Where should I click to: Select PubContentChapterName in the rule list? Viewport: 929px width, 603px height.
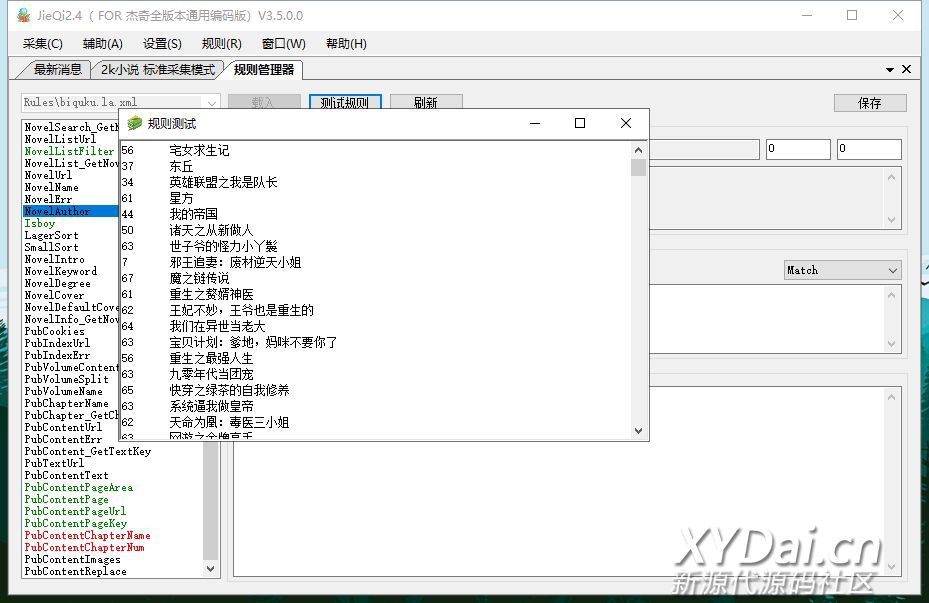(x=87, y=536)
